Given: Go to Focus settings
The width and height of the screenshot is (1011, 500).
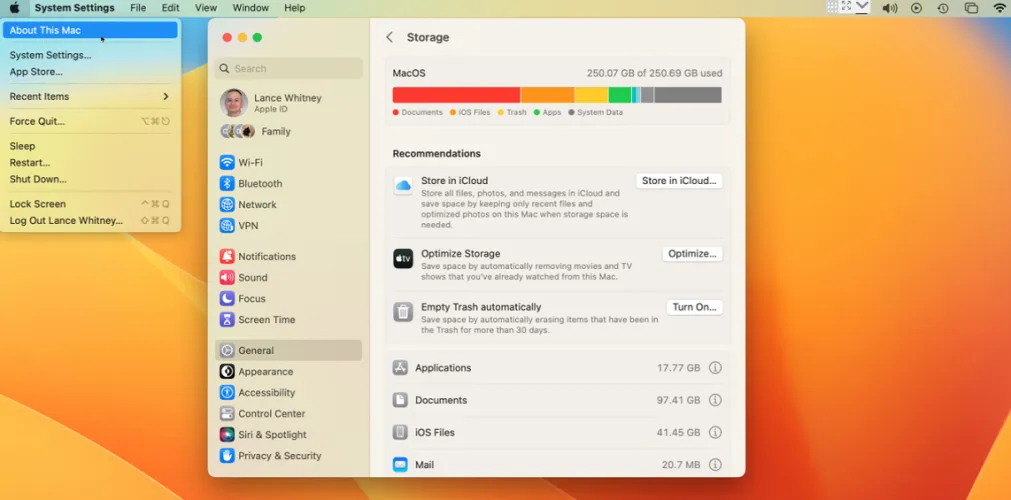Looking at the screenshot, I should tap(251, 299).
